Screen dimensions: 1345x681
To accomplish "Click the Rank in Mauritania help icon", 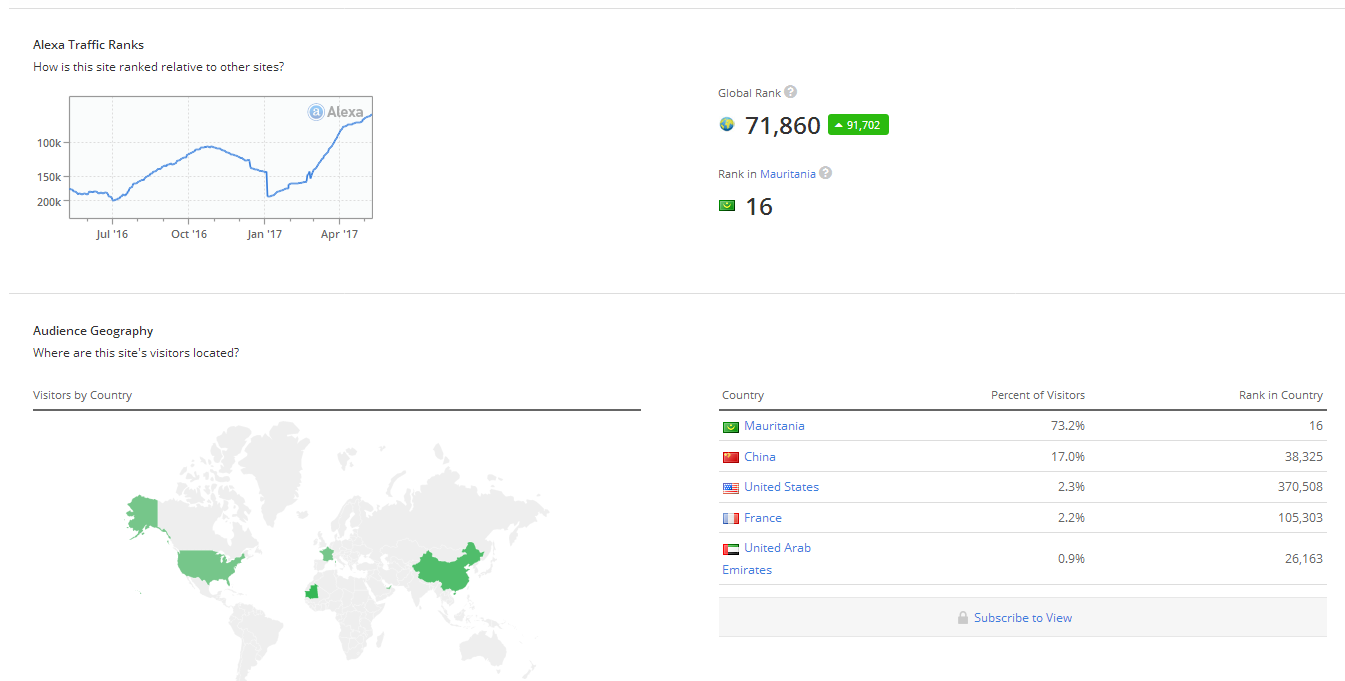I will (x=825, y=173).
